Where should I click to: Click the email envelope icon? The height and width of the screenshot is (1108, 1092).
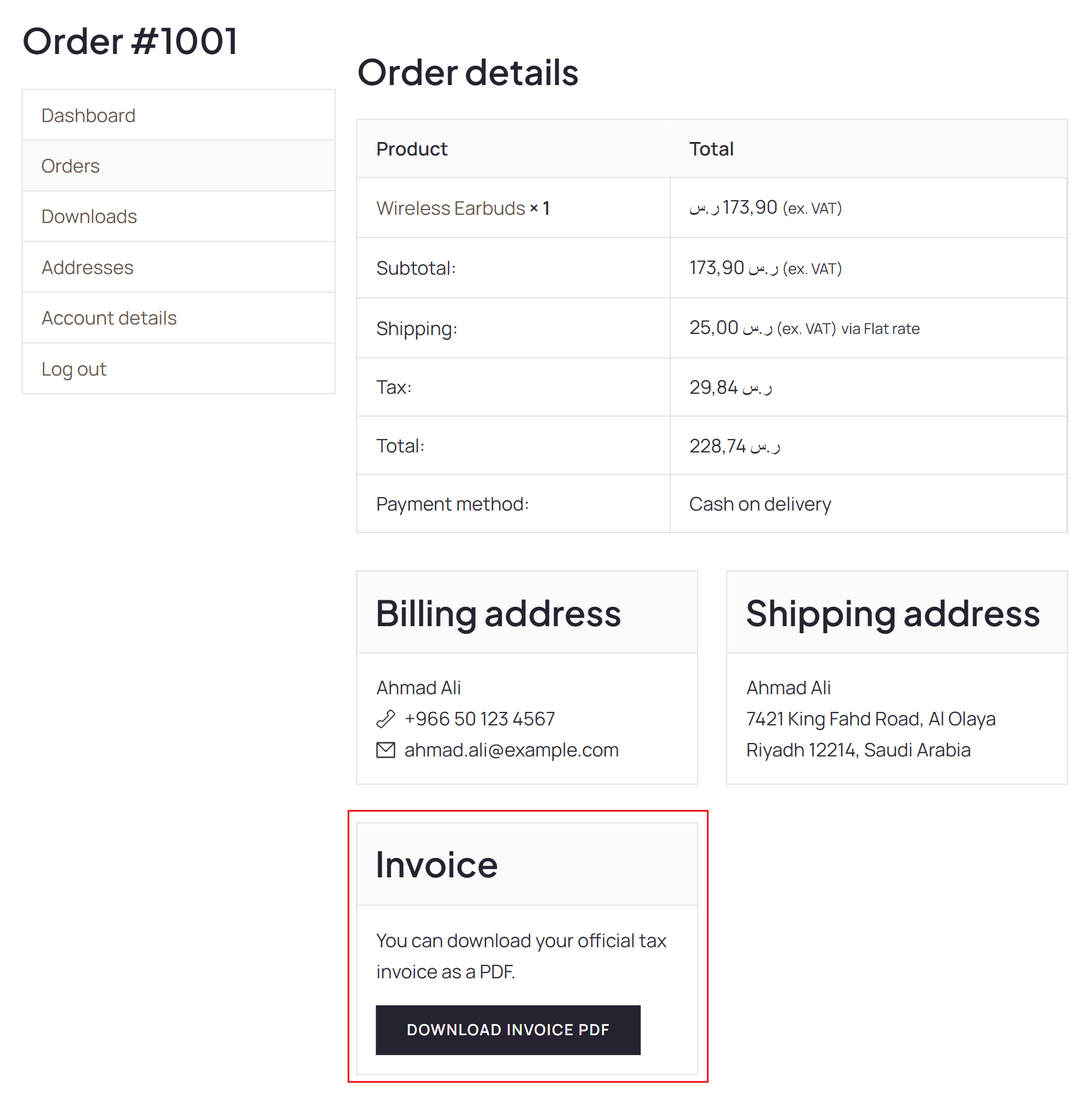(386, 750)
